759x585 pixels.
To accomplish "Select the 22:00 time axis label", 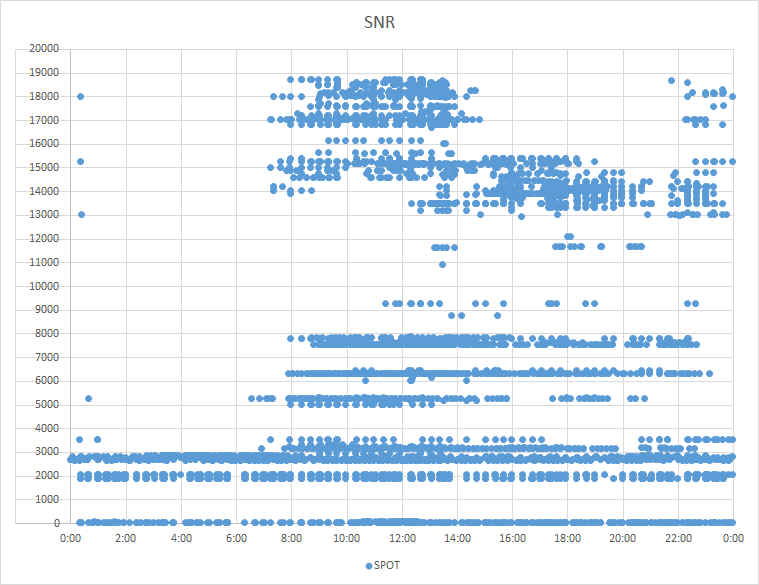I will pos(678,538).
